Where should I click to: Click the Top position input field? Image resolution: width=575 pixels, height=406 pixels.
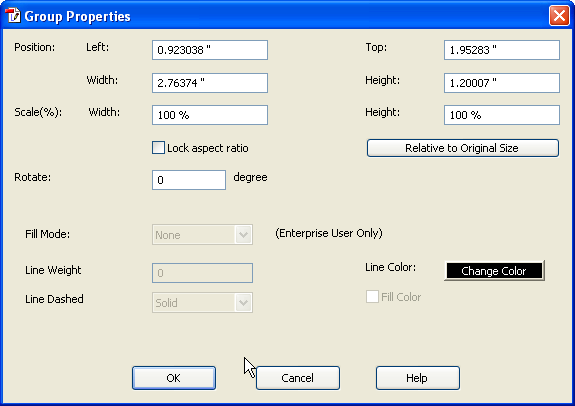click(x=502, y=50)
